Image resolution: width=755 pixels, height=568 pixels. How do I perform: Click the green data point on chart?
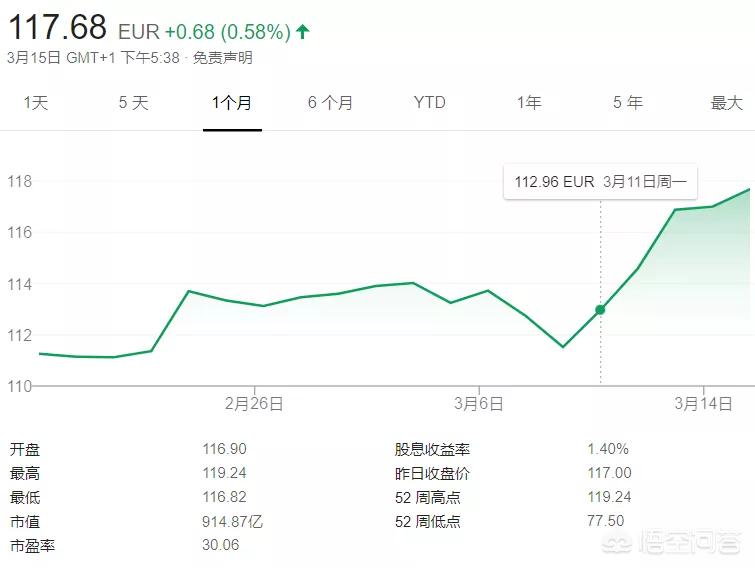(600, 310)
